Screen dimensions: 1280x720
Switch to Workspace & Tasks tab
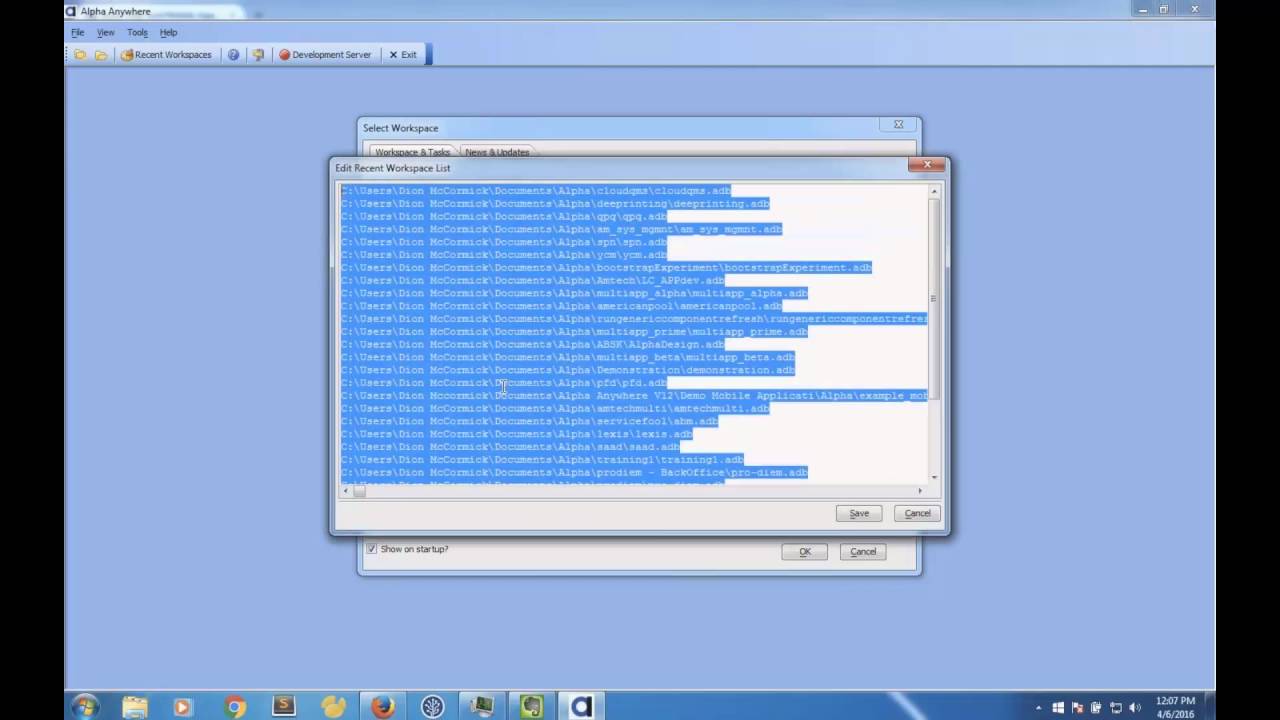point(412,152)
